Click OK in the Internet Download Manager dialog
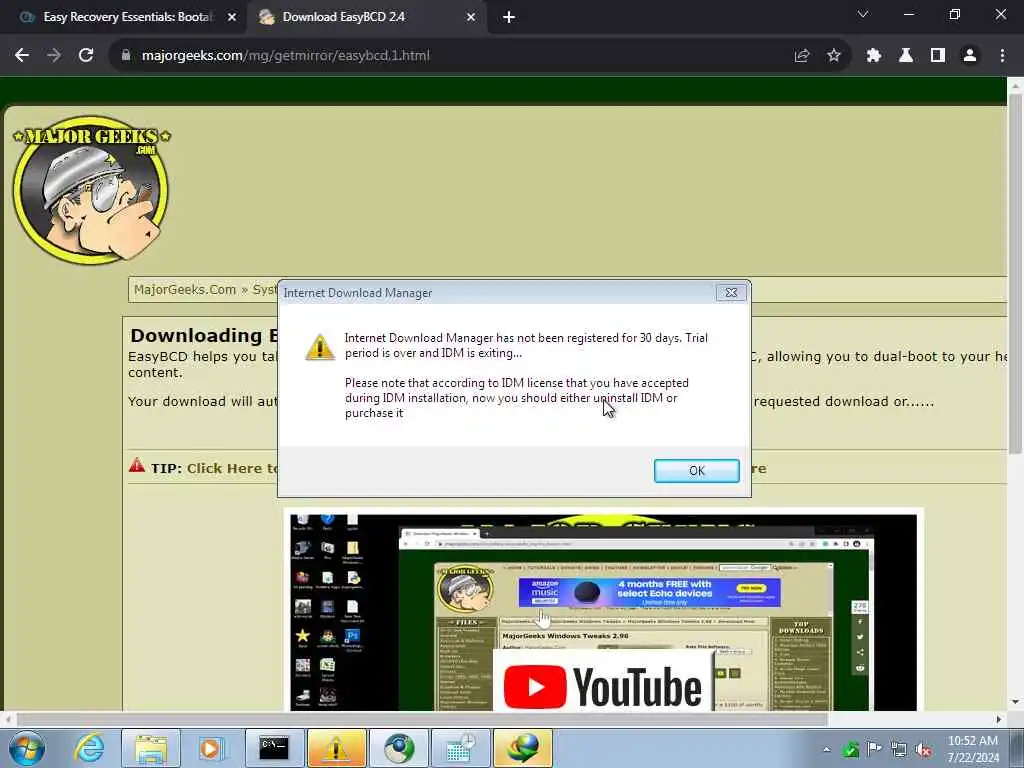Image resolution: width=1024 pixels, height=768 pixels. pyautogui.click(x=696, y=471)
